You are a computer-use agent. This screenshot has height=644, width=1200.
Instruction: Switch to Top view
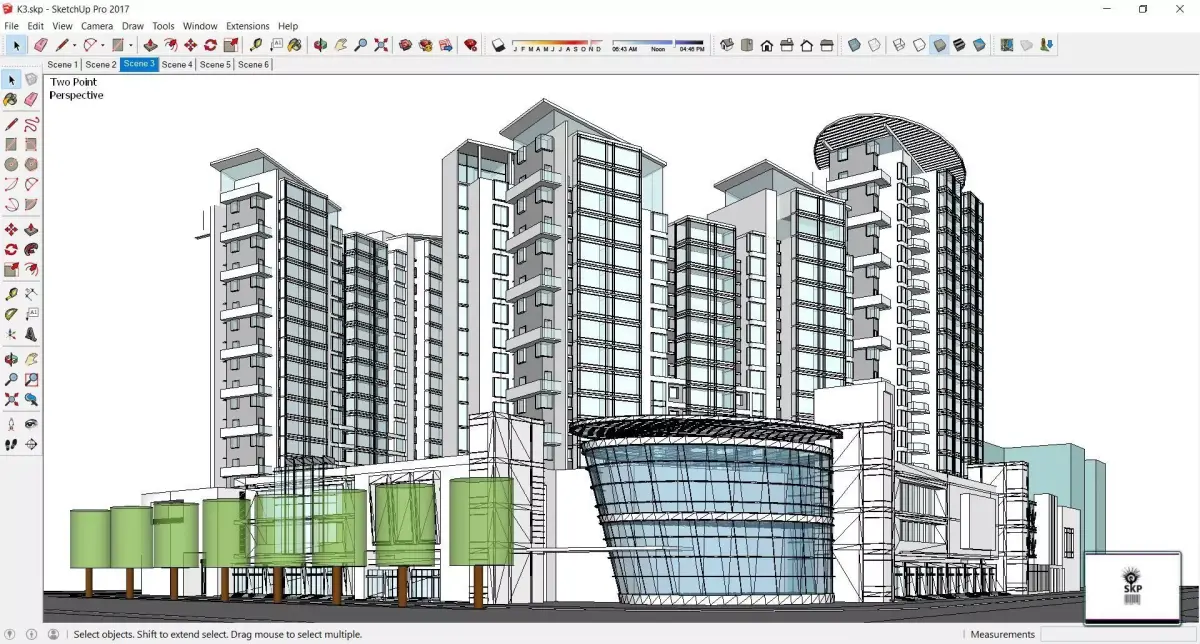click(x=746, y=45)
